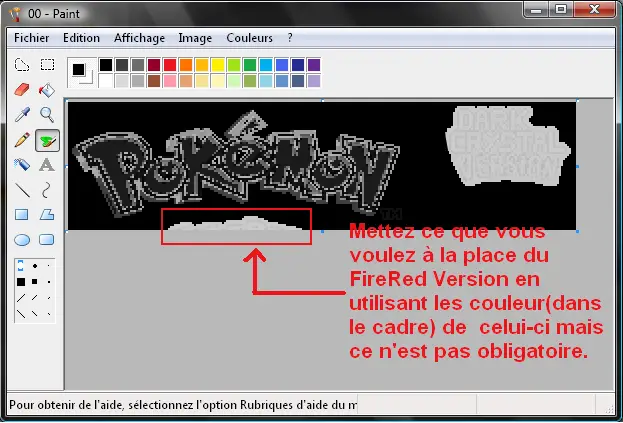Choose the bright red swatch
Viewport: 623px width, 423px height.
[x=170, y=65]
